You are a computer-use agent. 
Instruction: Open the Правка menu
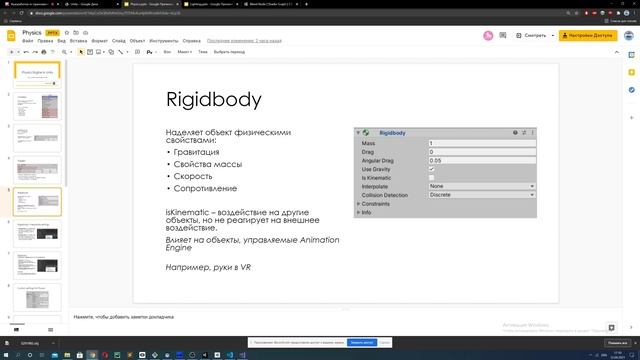point(45,41)
